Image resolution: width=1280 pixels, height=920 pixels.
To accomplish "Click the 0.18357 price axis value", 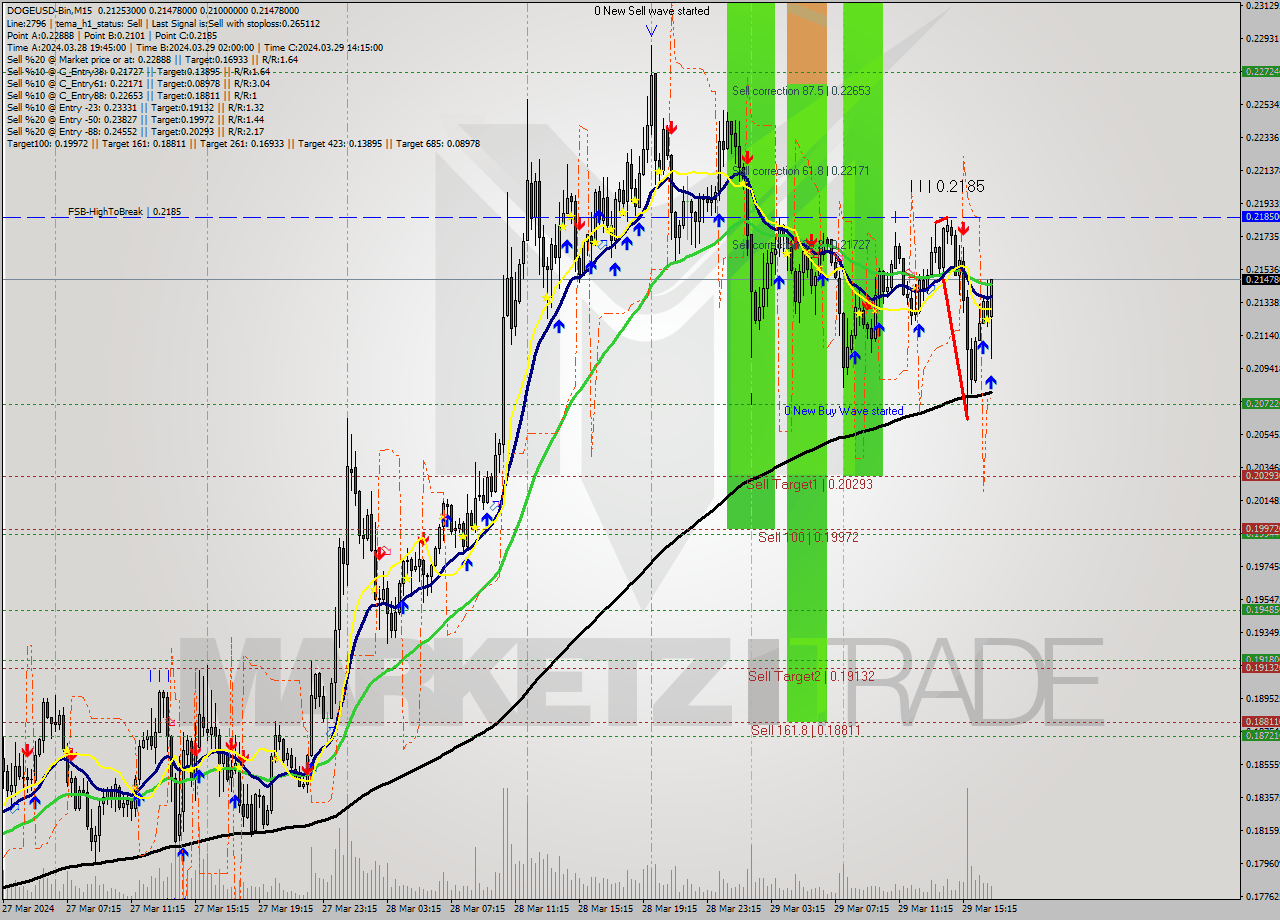I will pos(1262,798).
